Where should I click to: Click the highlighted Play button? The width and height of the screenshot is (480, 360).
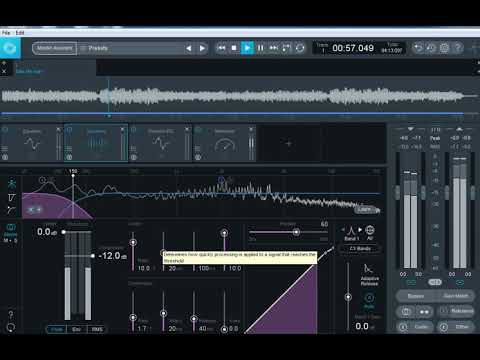pyautogui.click(x=247, y=48)
